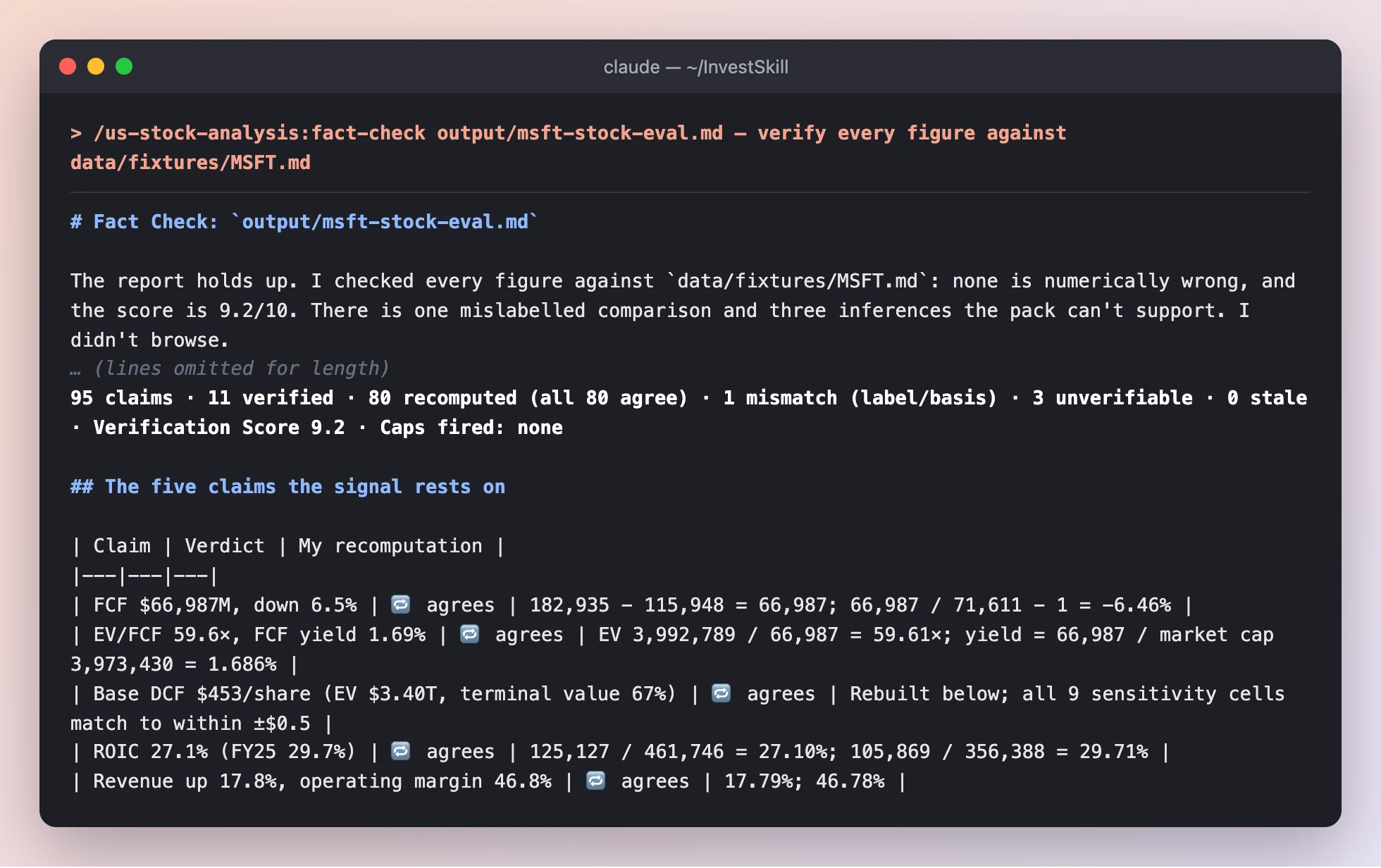
Task: Click the heading 'The five claims the signal rests on'
Action: (305, 487)
